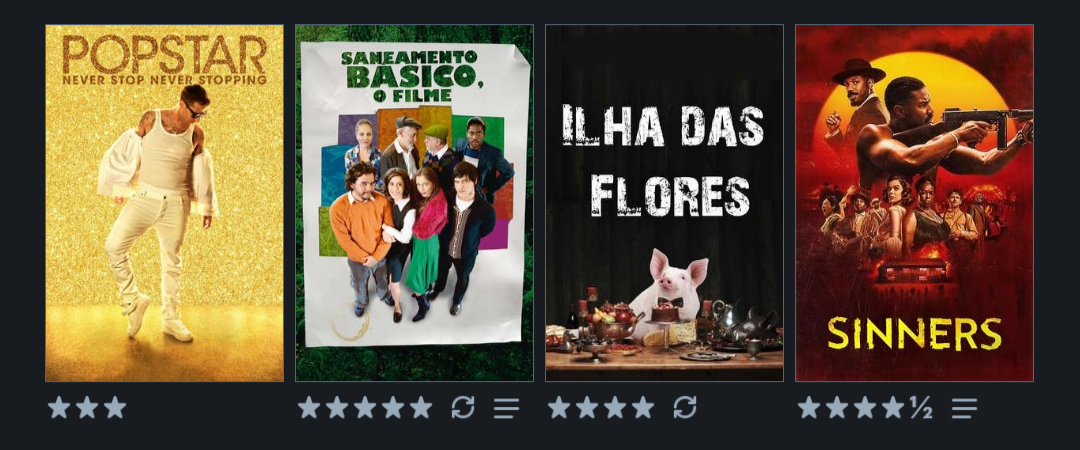1080x450 pixels.
Task: Select the middle star of Saneamento Básico rating
Action: [365, 407]
